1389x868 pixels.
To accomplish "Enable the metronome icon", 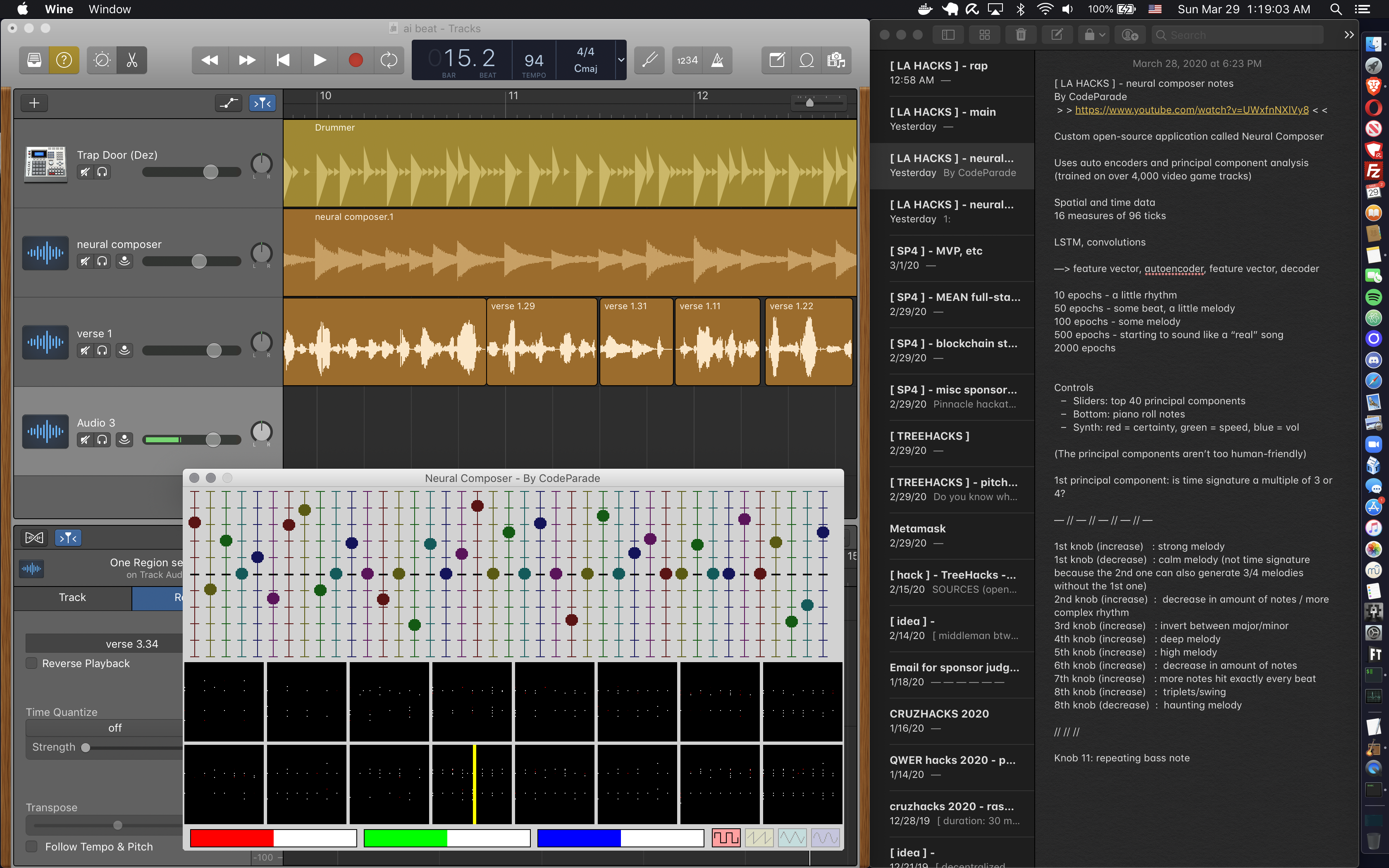I will coord(717,60).
